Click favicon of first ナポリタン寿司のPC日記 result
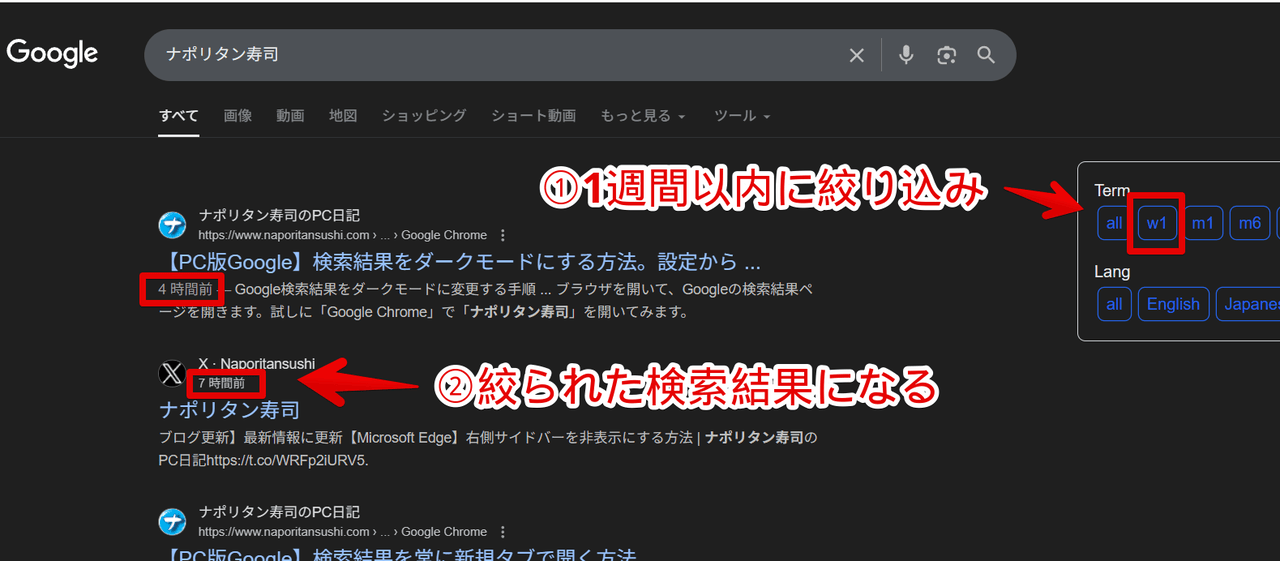 [x=172, y=225]
